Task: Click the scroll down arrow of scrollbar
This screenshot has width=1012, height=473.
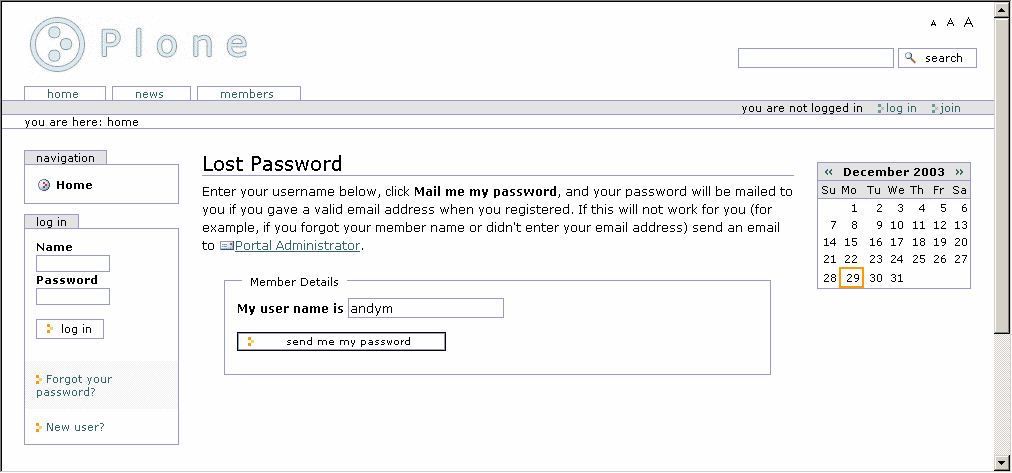Action: tap(1003, 463)
